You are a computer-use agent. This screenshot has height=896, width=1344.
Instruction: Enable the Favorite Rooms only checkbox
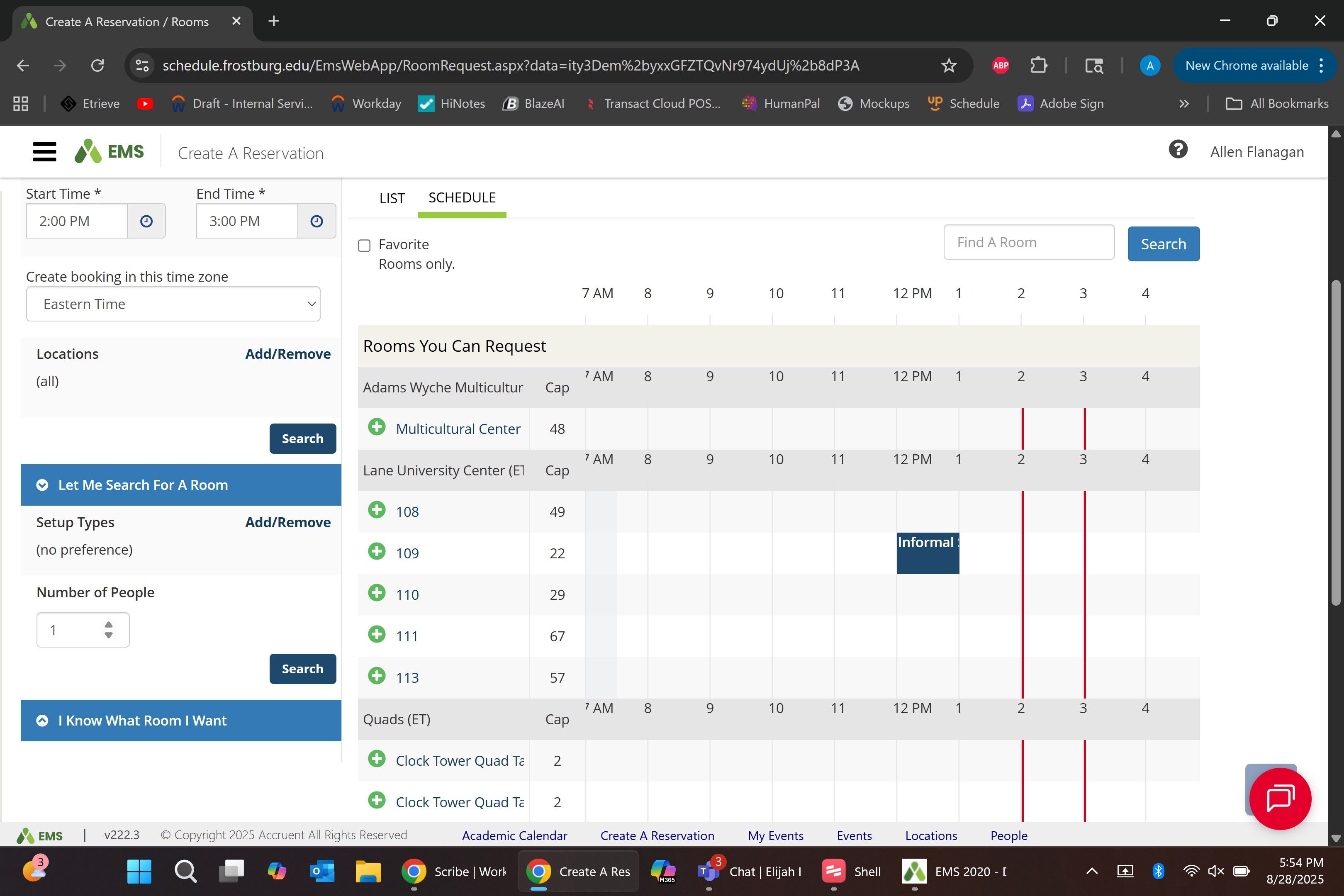pyautogui.click(x=364, y=246)
